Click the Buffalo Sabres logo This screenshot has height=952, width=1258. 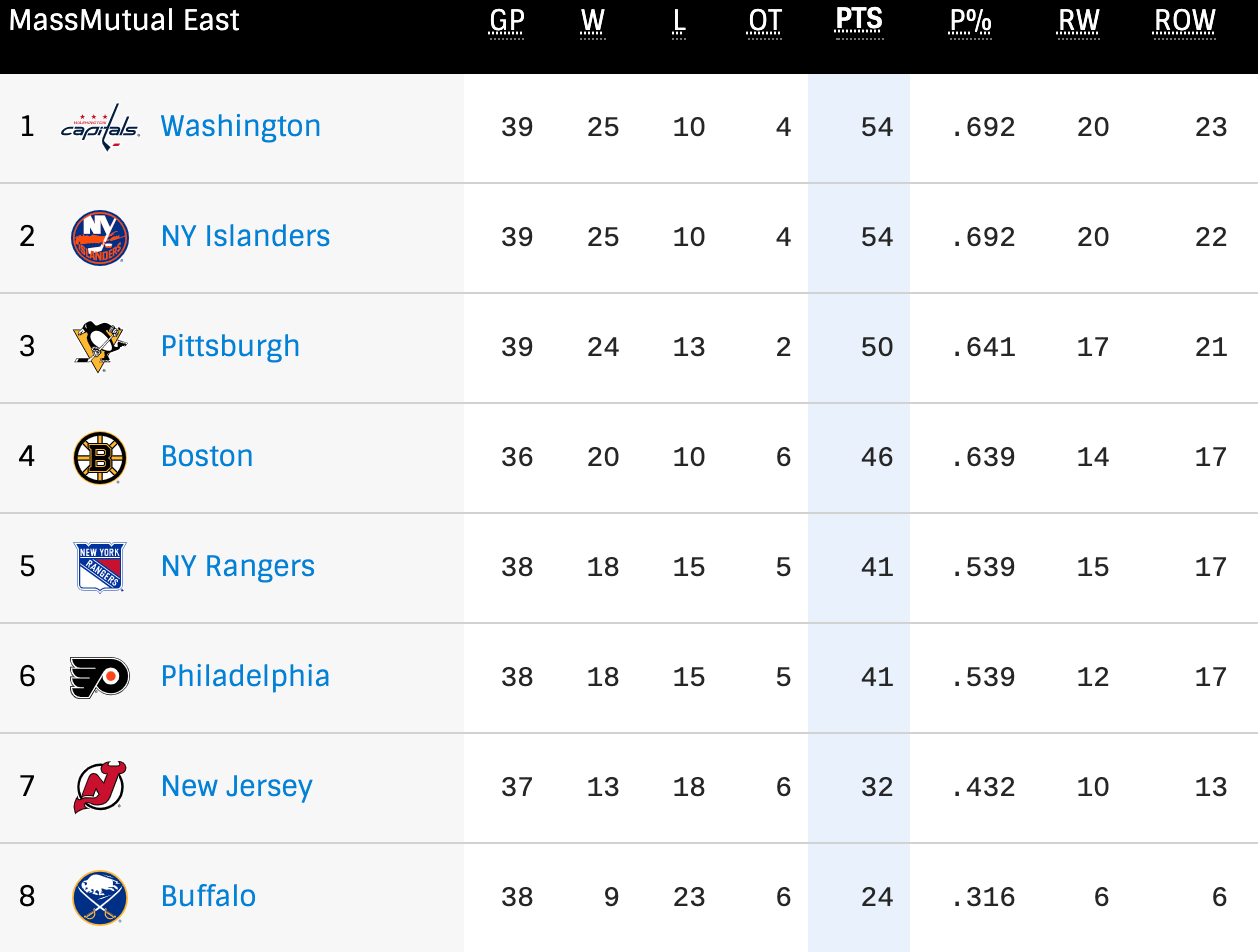point(100,897)
